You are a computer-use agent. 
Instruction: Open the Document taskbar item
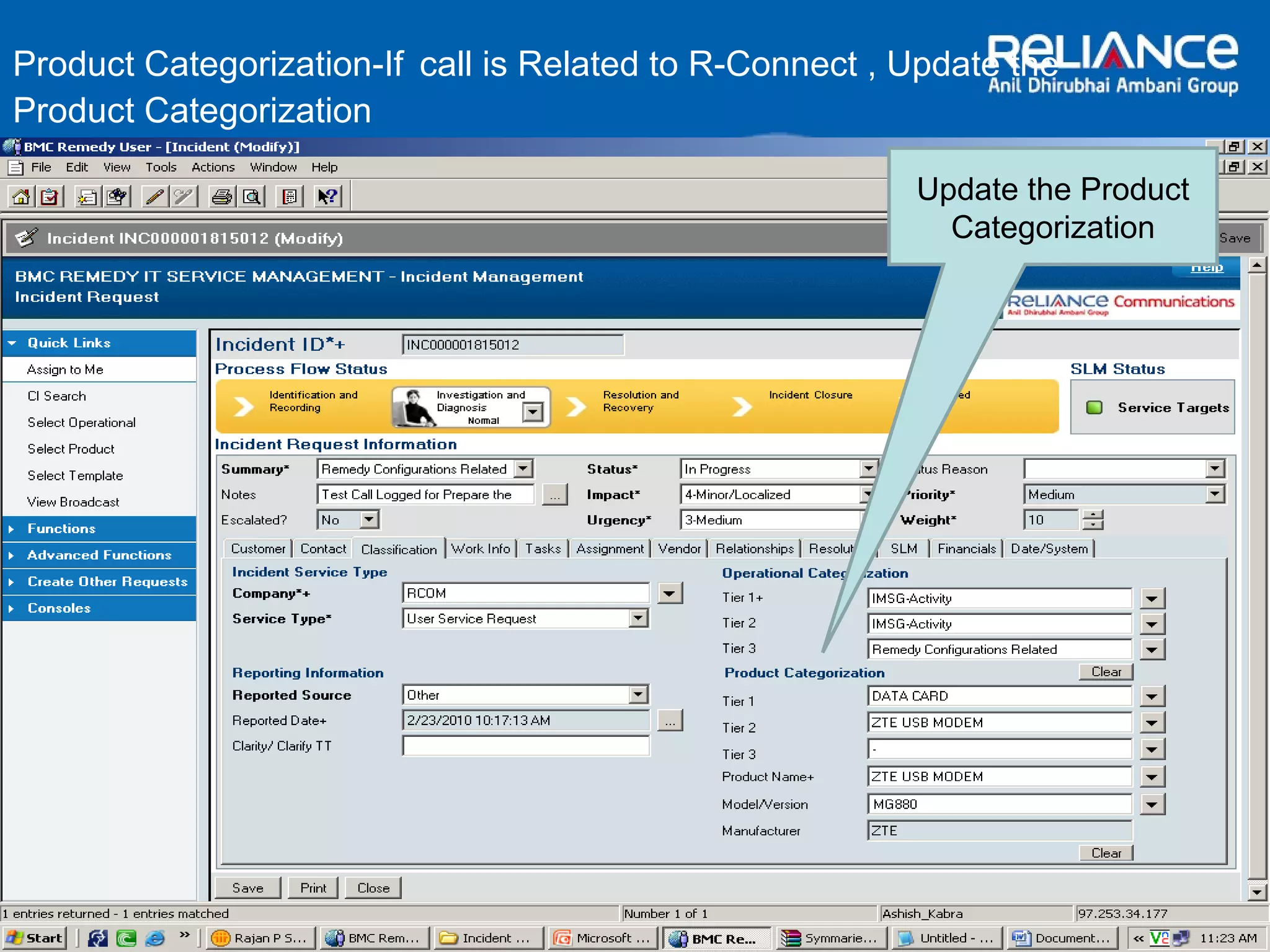point(1063,938)
